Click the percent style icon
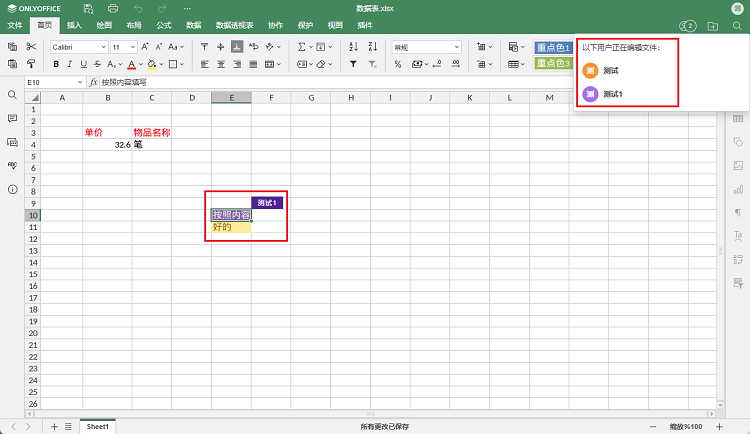Image resolution: width=750 pixels, height=434 pixels. tap(398, 64)
